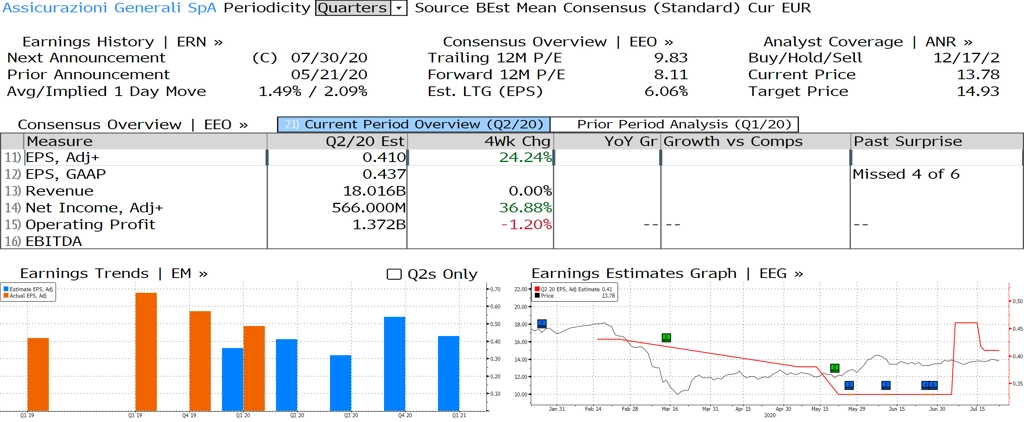Click the YoY Gr column header
Image resolution: width=1024 pixels, height=422 pixels.
pyautogui.click(x=607, y=141)
